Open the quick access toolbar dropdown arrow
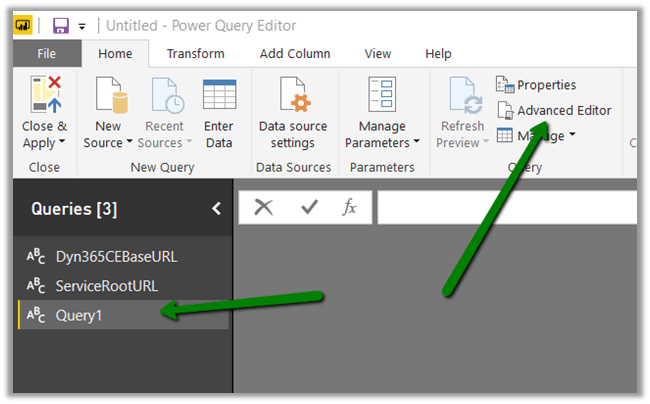650x404 pixels. coord(82,25)
